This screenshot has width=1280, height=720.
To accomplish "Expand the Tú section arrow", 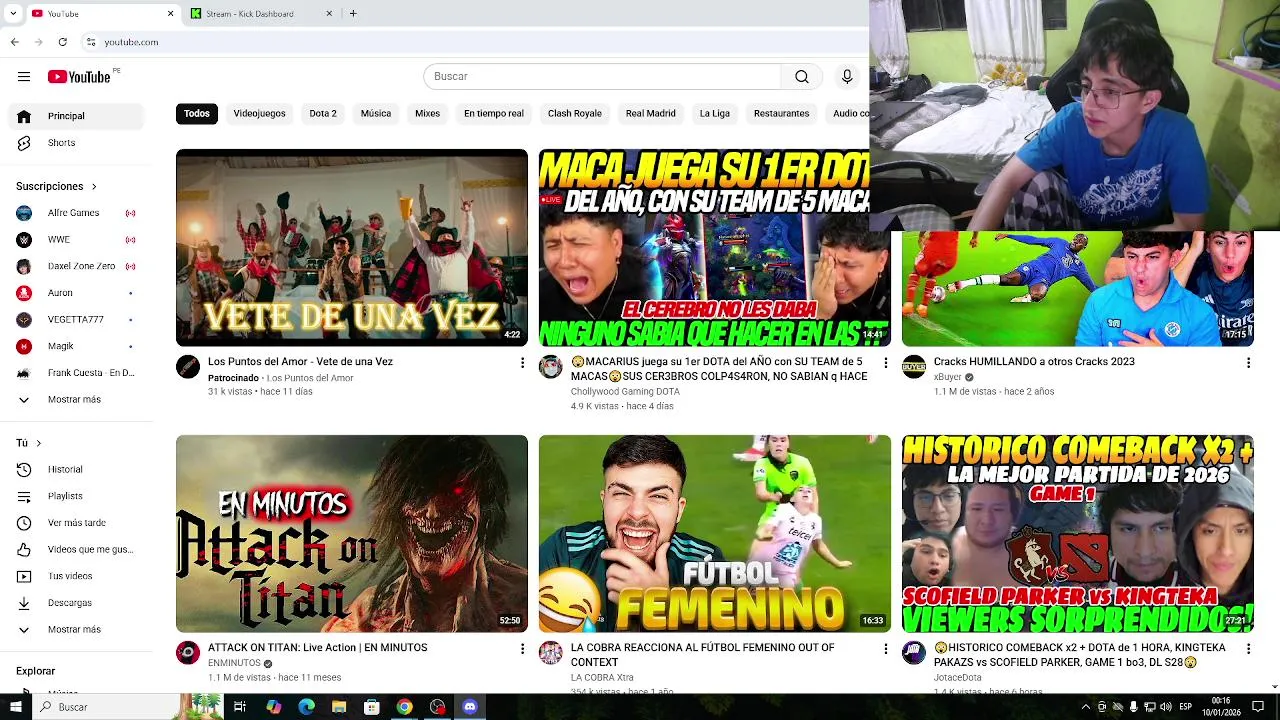I will (39, 443).
